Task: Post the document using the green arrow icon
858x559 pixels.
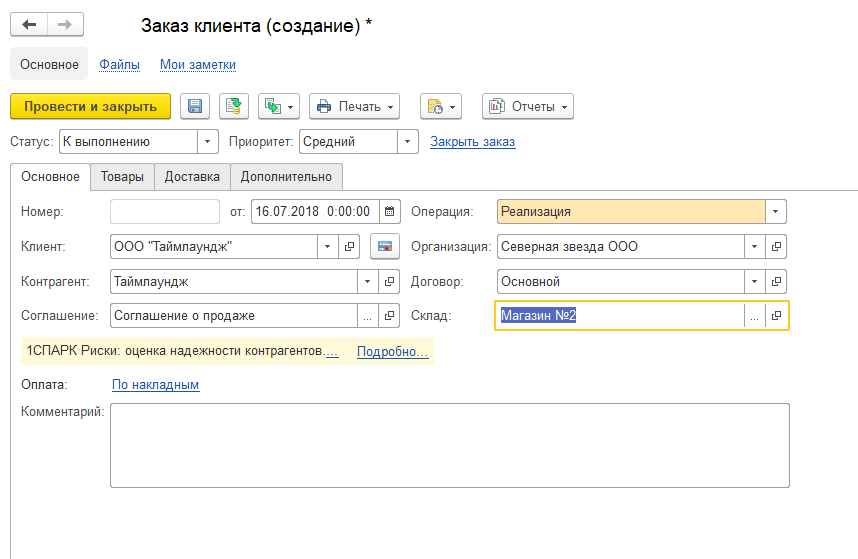Action: coord(234,106)
